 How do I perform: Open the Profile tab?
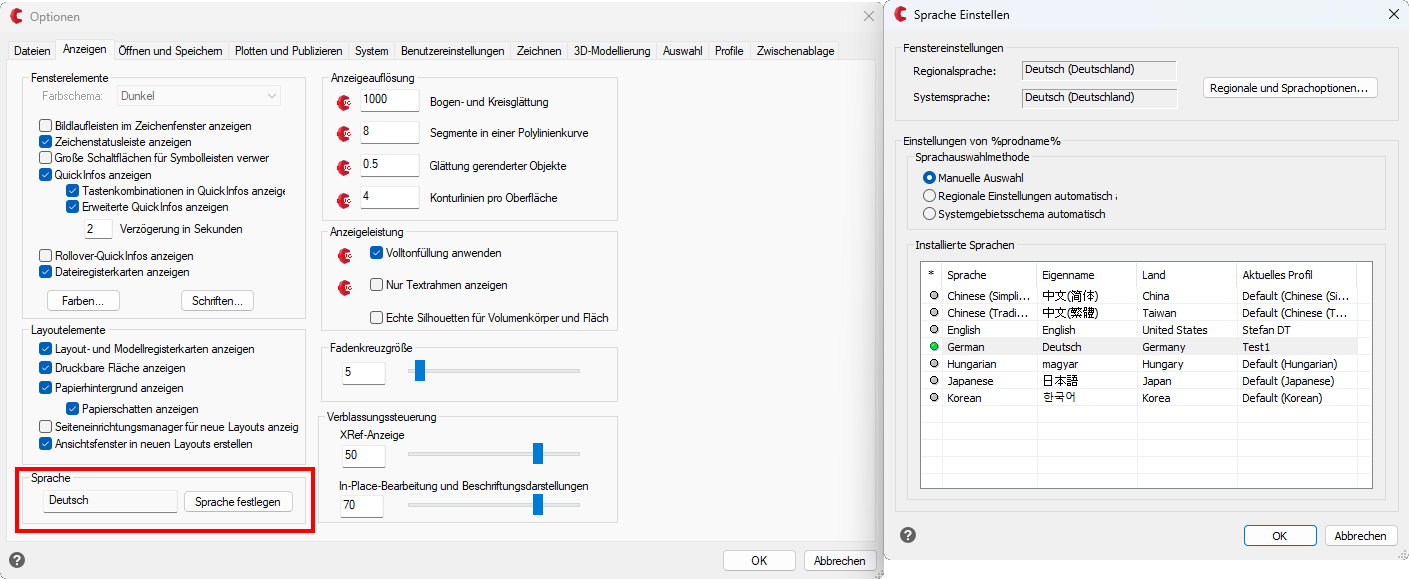pos(728,51)
